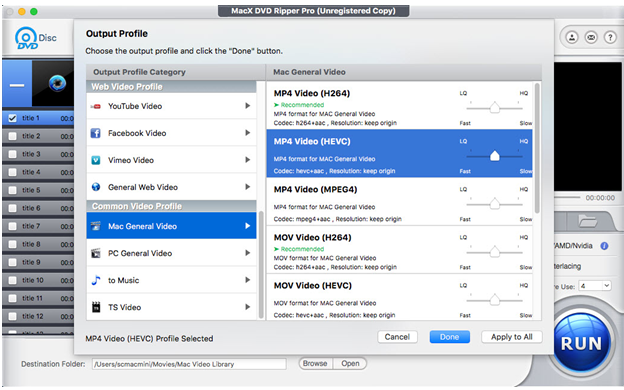Image resolution: width=624 pixels, height=390 pixels.
Task: Expand the to Music arrow
Action: click(248, 280)
